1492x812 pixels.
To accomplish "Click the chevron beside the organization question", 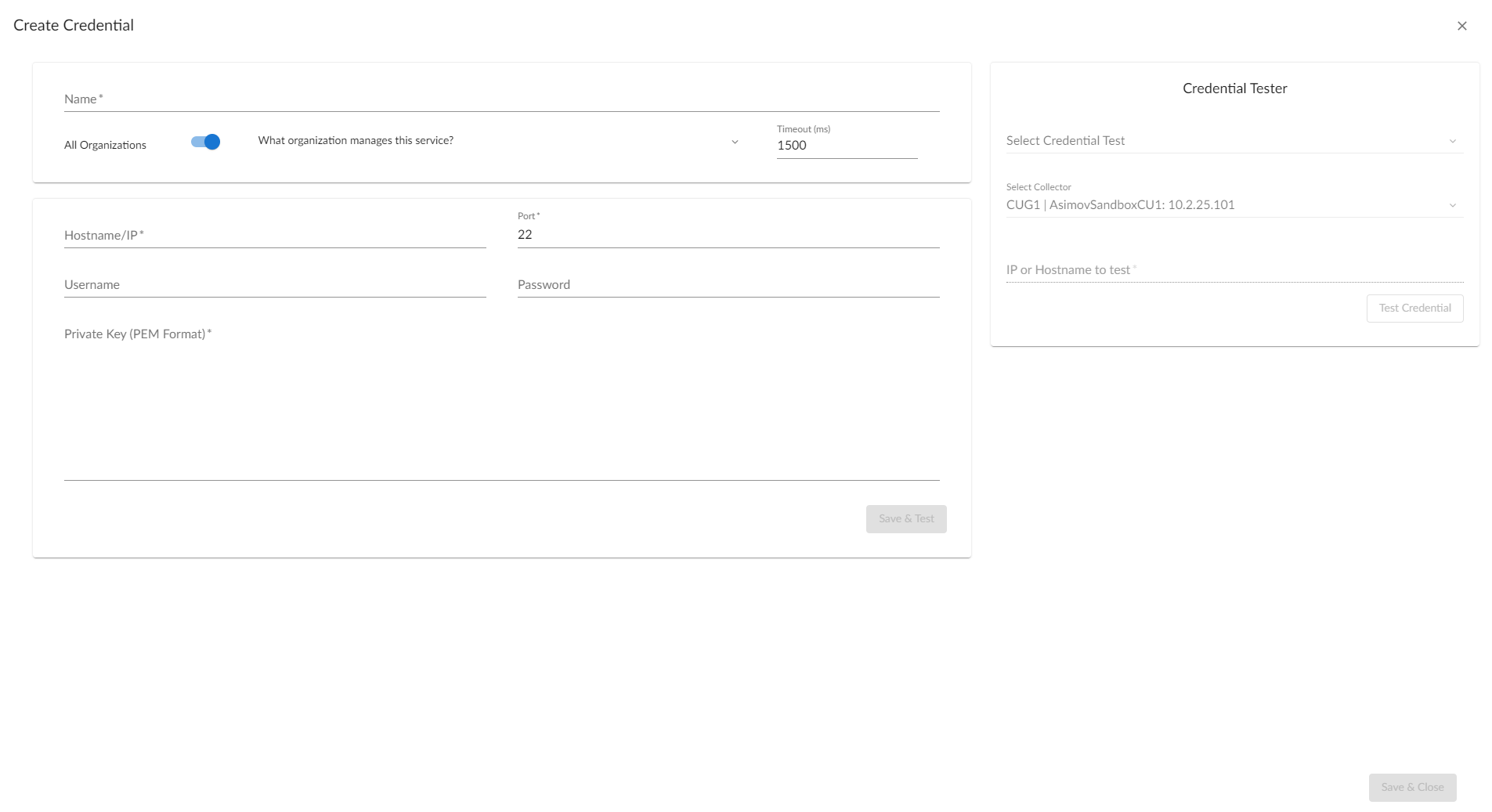I will [735, 142].
